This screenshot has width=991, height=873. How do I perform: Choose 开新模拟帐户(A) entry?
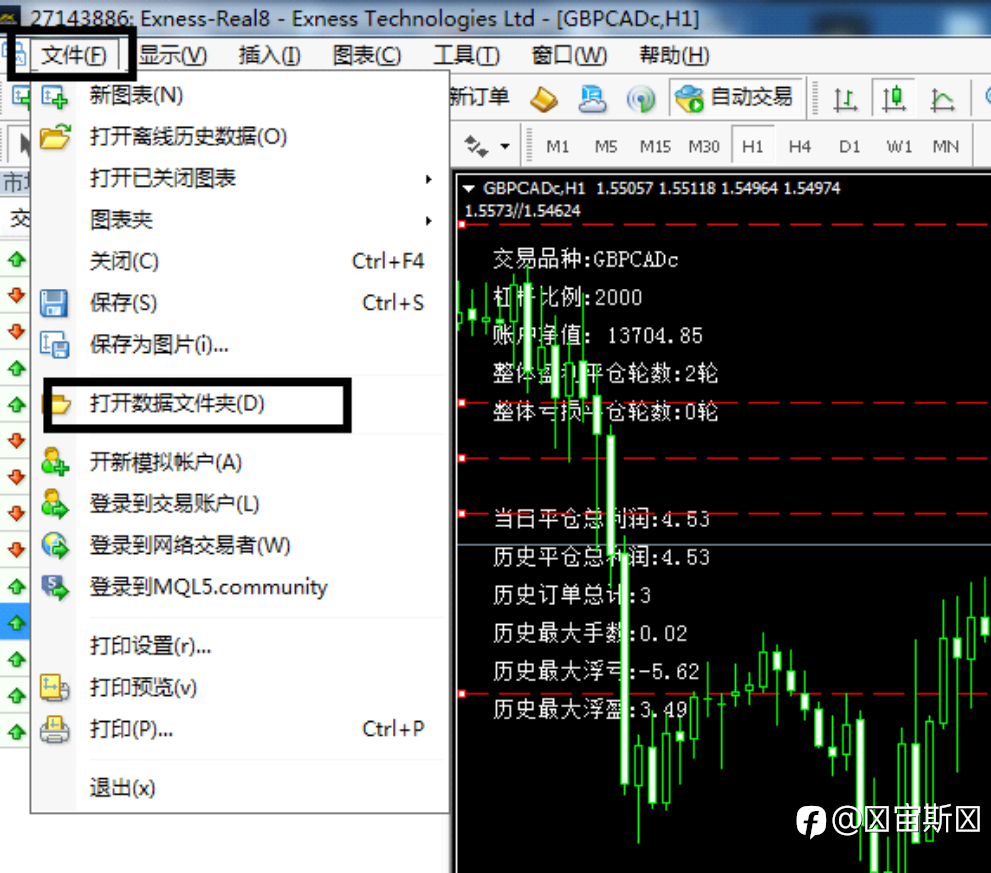240,462
